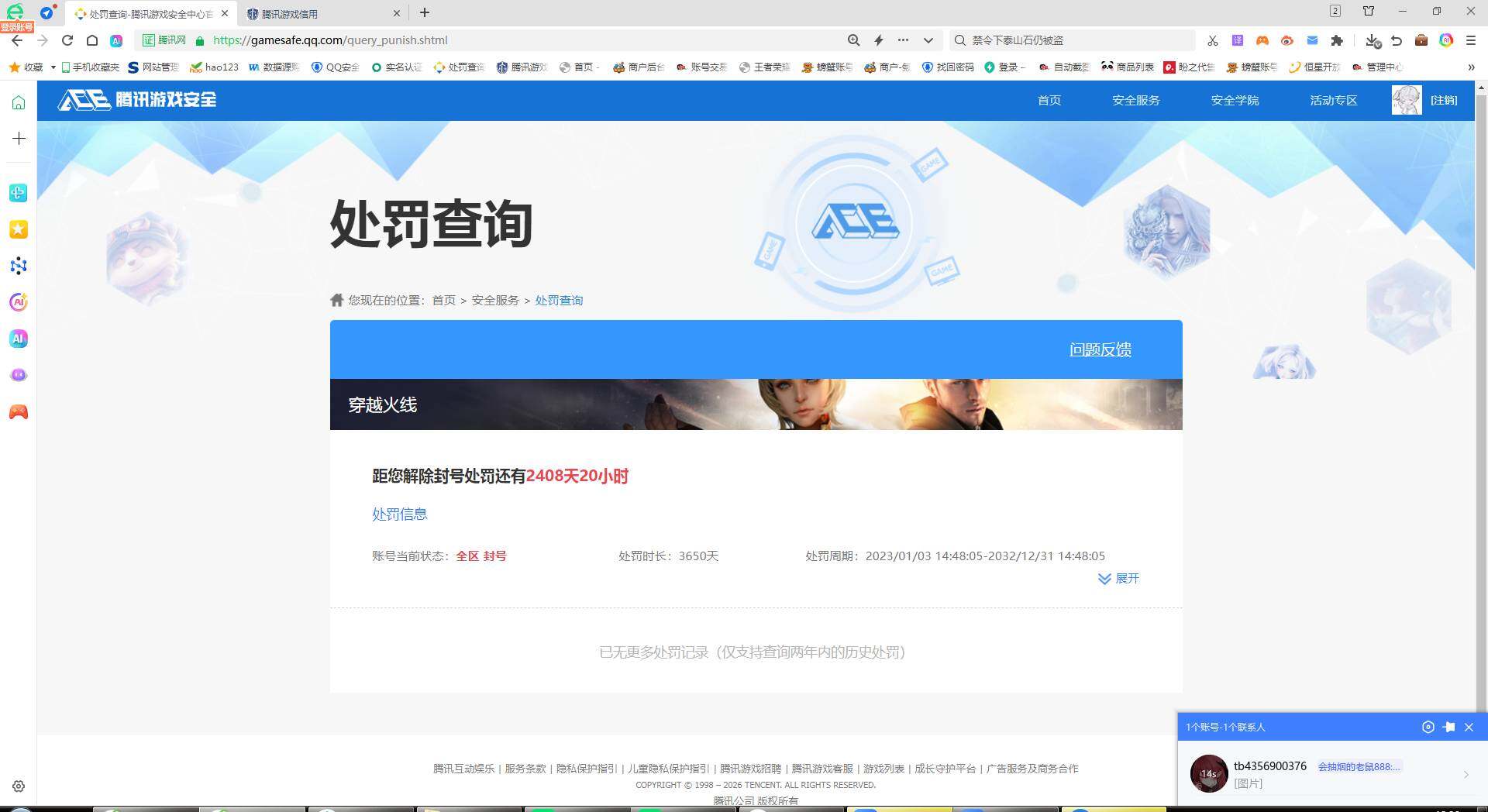
Task: Click the gamesafe.qq.com address bar URL
Action: click(330, 40)
